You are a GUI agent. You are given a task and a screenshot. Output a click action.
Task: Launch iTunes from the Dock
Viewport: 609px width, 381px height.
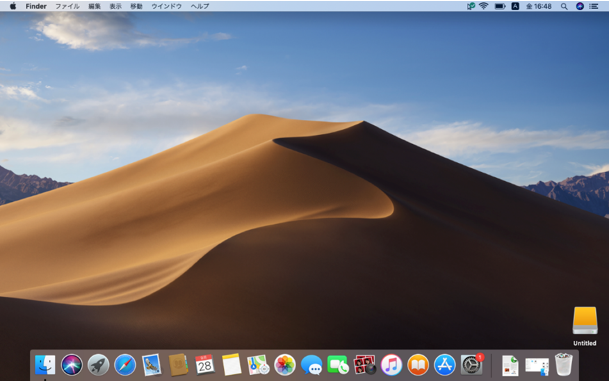pos(392,365)
